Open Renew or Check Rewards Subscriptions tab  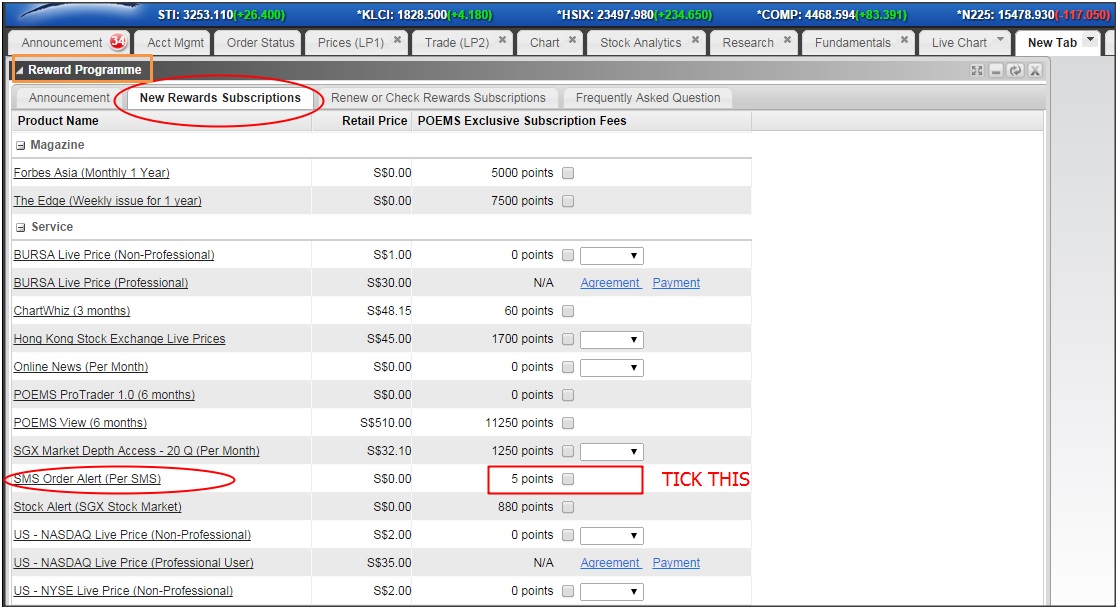(x=438, y=98)
